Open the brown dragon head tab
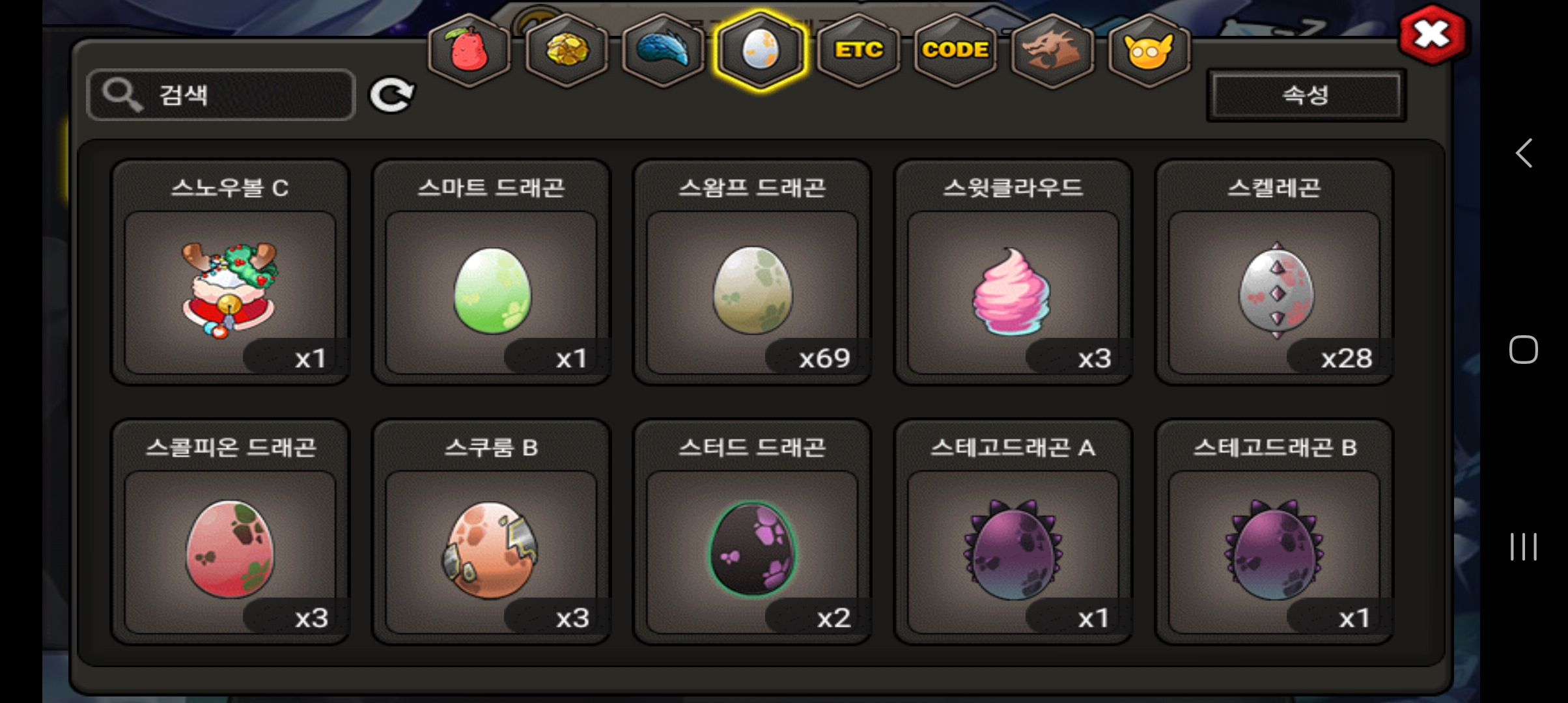Image resolution: width=1568 pixels, height=703 pixels. (1052, 51)
